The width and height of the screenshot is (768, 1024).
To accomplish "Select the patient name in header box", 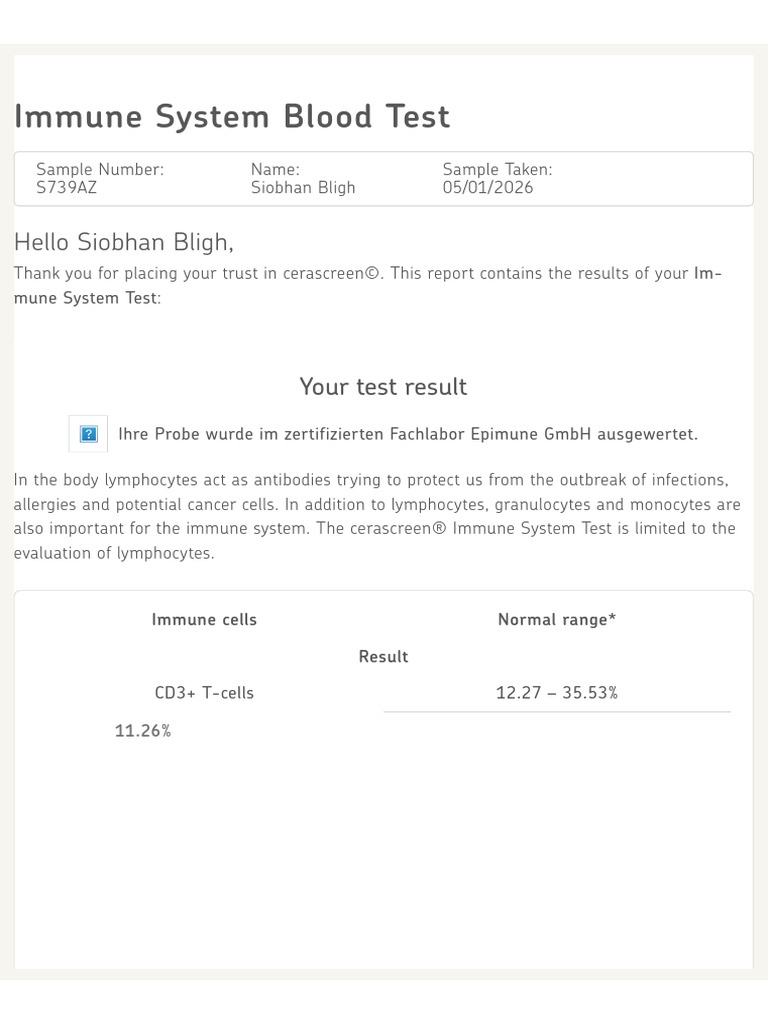I will 303,188.
